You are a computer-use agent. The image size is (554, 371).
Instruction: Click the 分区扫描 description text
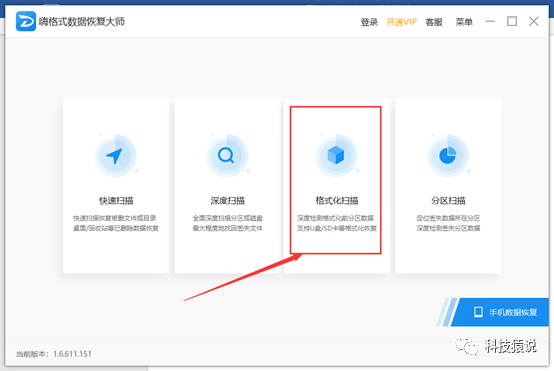pos(448,223)
